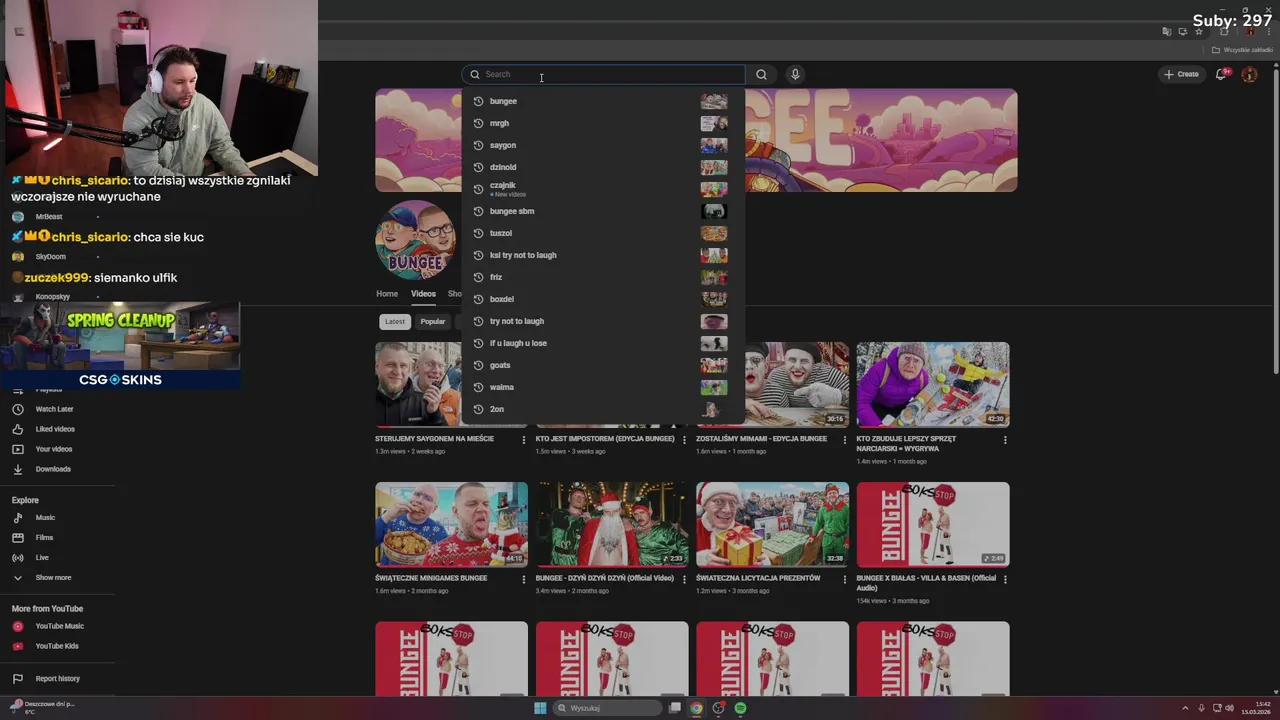
Task: Start voice search with the microphone icon
Action: tap(795, 74)
